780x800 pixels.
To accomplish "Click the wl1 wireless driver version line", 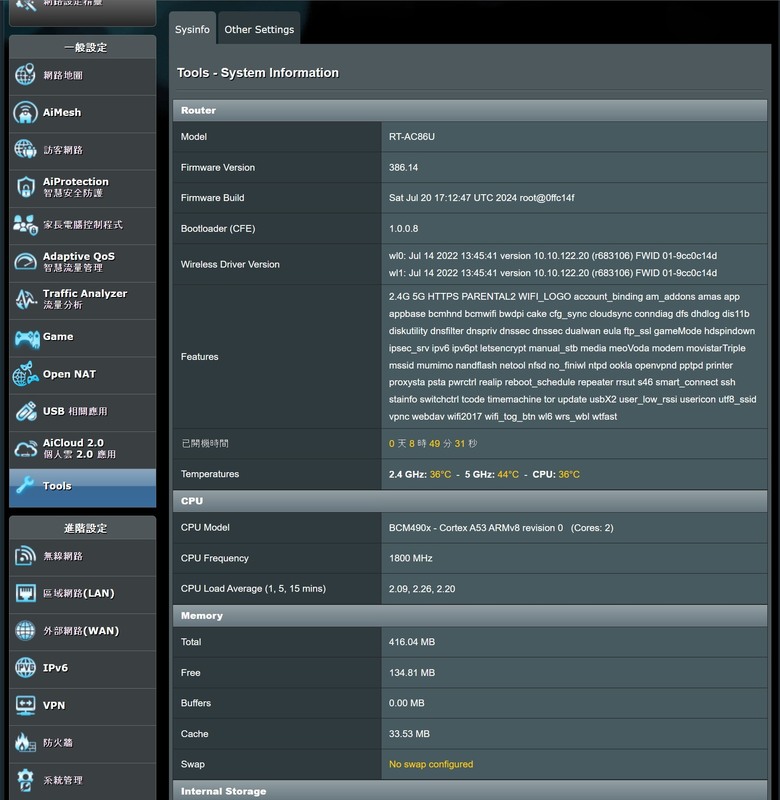I will (552, 273).
